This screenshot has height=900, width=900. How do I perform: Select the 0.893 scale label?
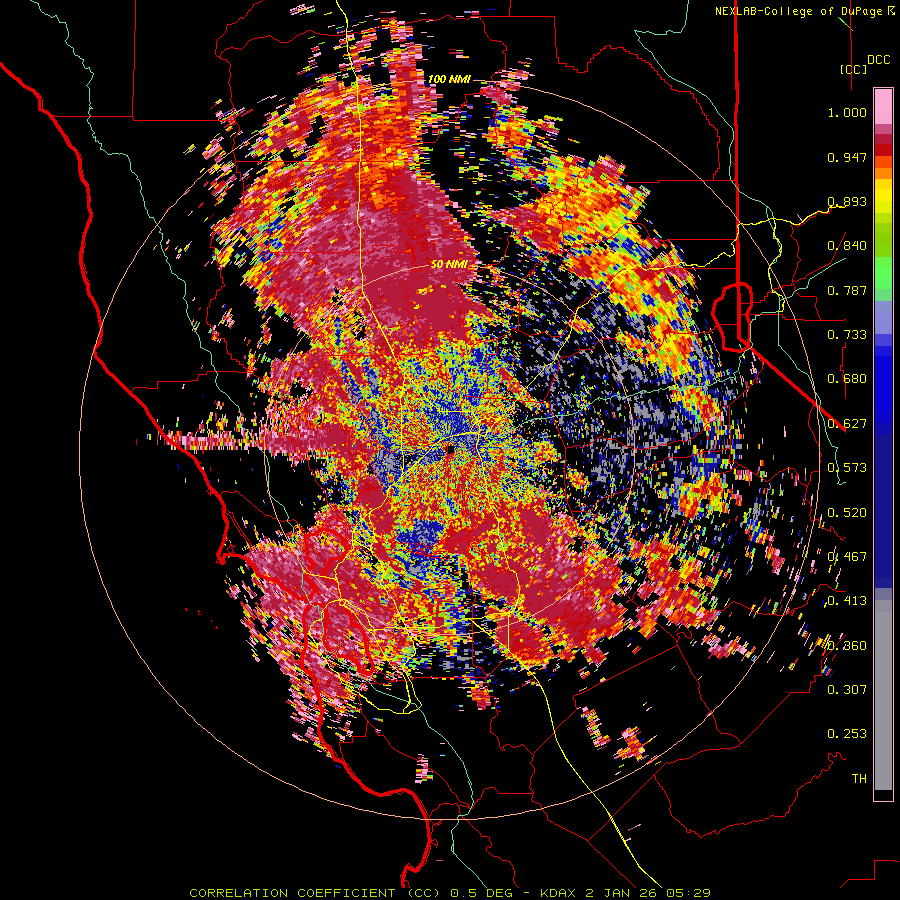(x=847, y=201)
